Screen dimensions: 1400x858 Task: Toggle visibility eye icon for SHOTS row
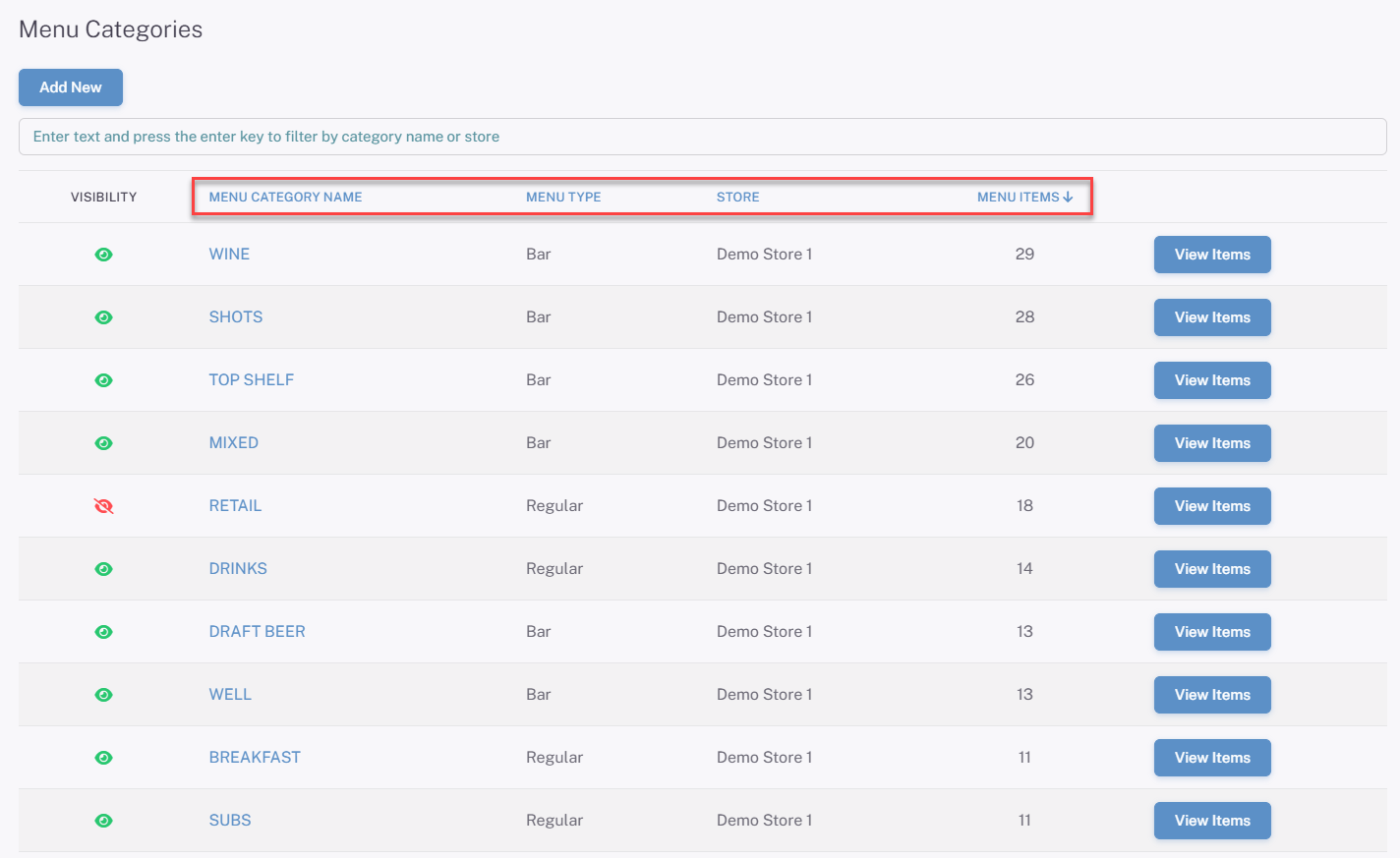tap(103, 317)
